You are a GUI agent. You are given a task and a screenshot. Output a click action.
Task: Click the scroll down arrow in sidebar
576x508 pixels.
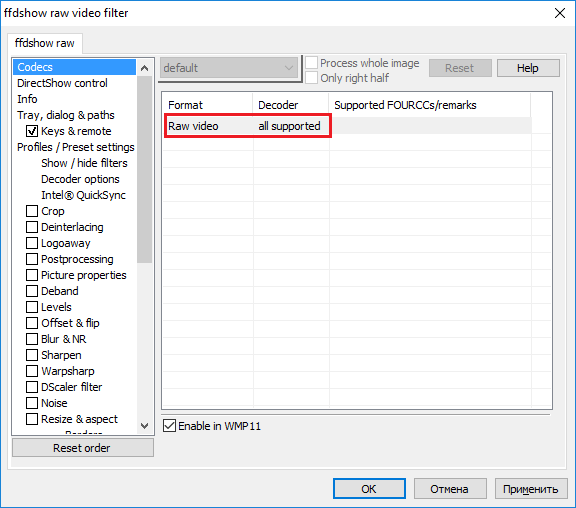pos(144,426)
